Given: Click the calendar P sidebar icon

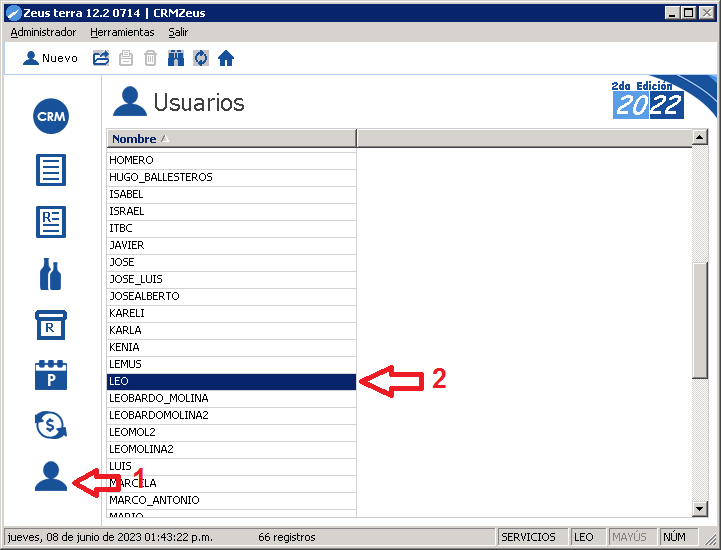Looking at the screenshot, I should 51,375.
